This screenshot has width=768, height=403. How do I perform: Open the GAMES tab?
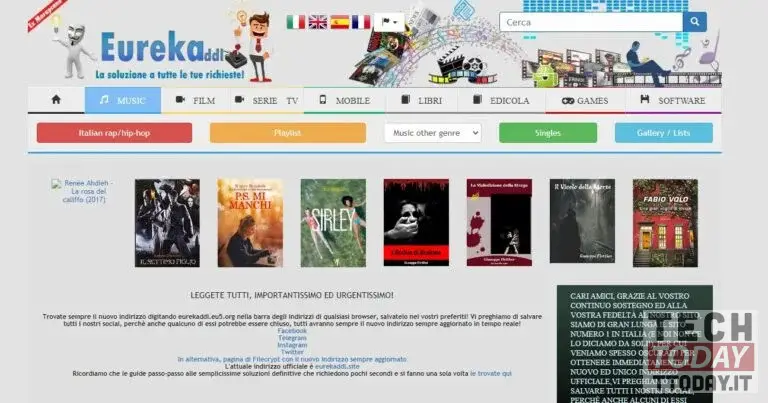[x=585, y=100]
